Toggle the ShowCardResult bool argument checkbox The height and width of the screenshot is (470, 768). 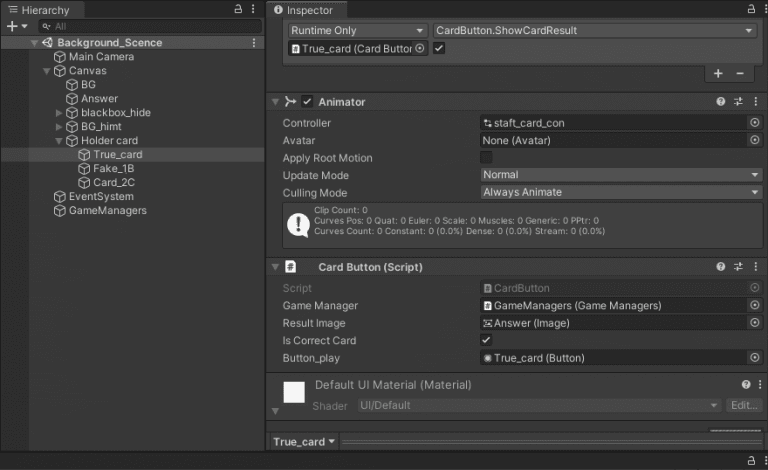(x=439, y=48)
